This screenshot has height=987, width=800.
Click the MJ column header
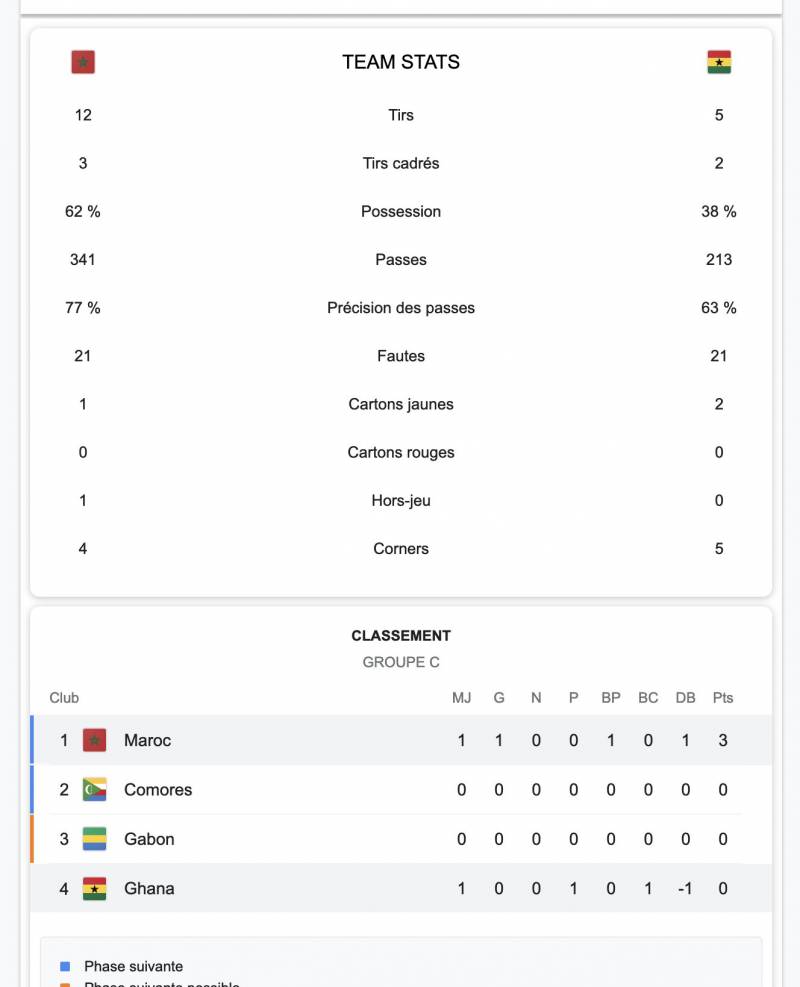tap(461, 697)
